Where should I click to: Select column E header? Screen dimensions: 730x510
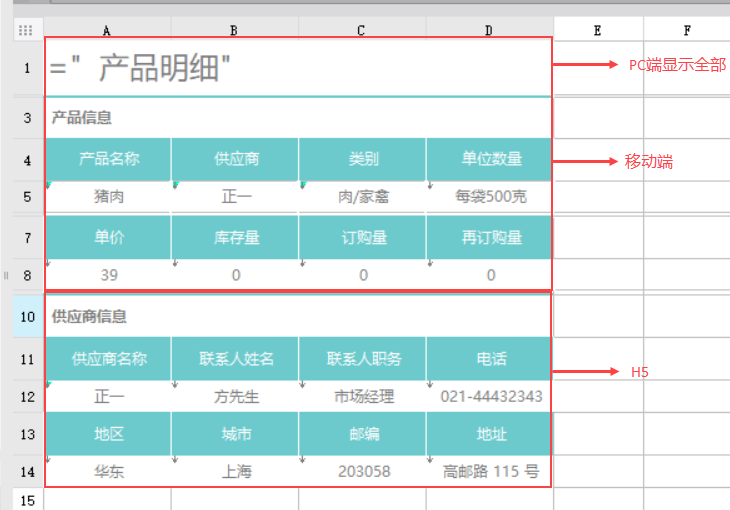[598, 30]
